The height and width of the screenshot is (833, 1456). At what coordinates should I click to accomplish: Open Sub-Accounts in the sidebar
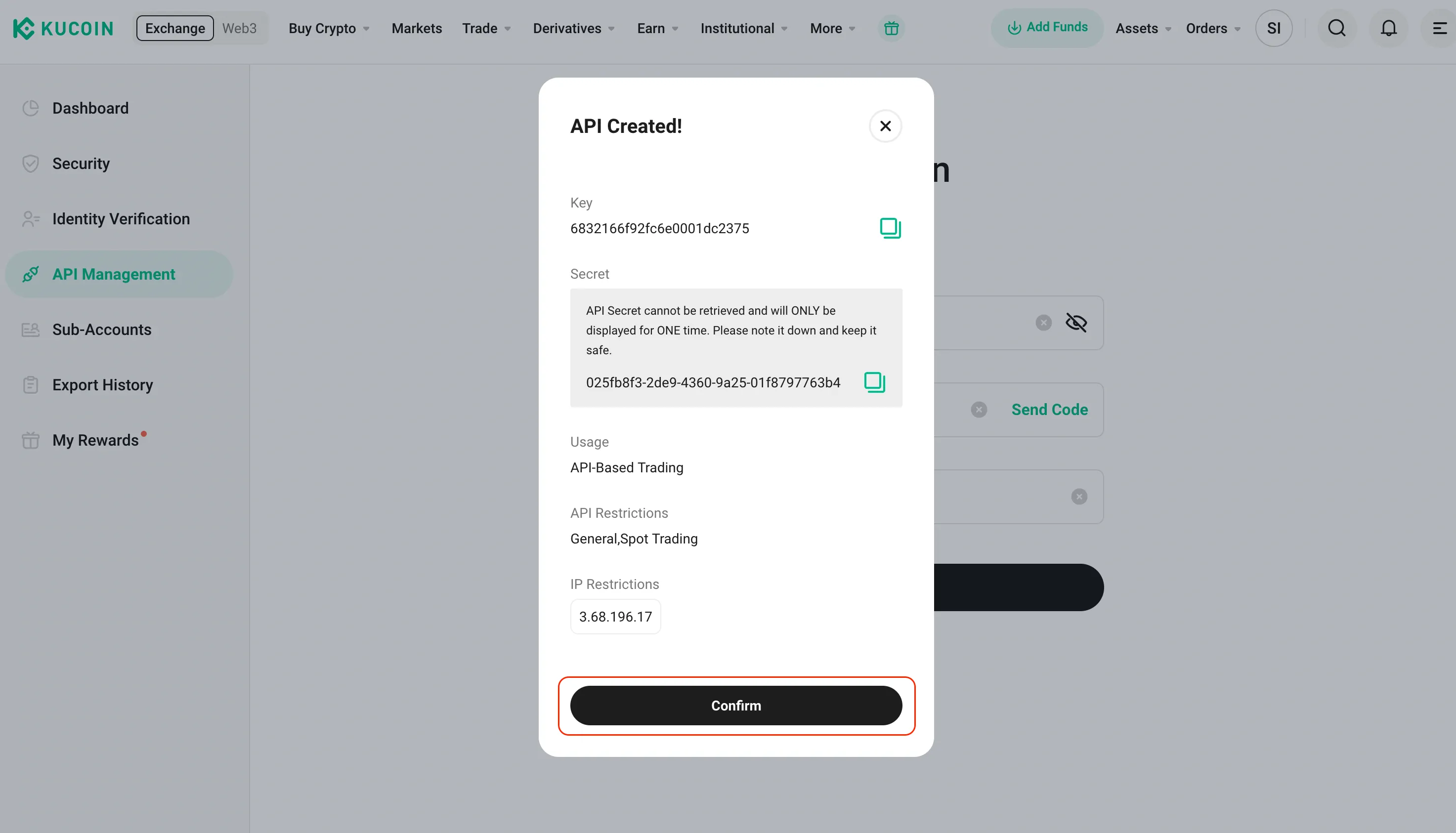coord(119,330)
